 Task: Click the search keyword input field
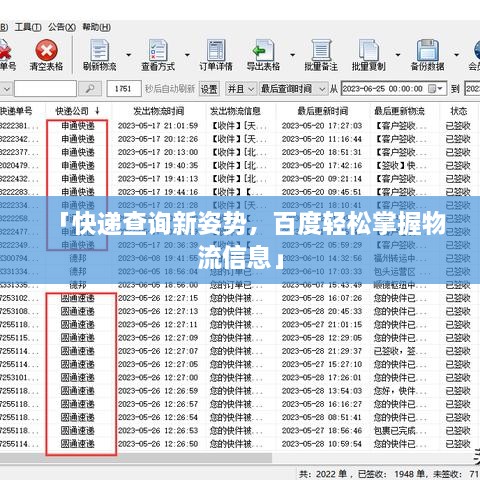click(45, 89)
